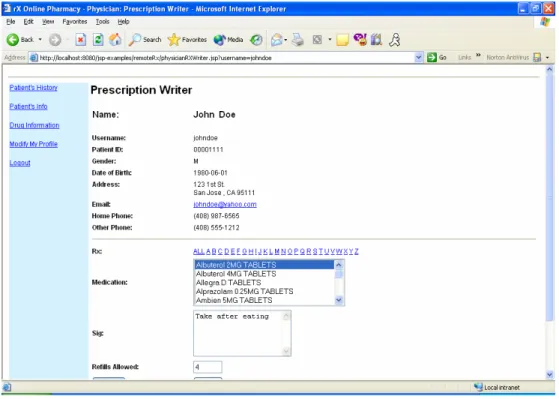The image size is (559, 399).
Task: Click the status bar page icon
Action: 7,388
